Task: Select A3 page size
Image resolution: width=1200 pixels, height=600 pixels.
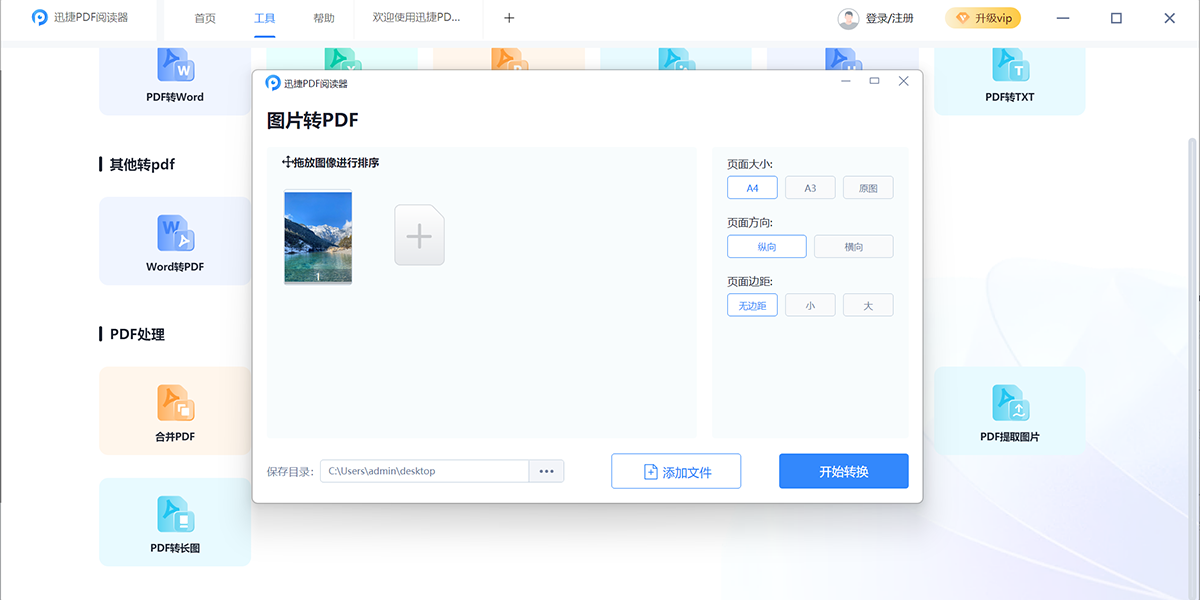Action: [x=810, y=187]
